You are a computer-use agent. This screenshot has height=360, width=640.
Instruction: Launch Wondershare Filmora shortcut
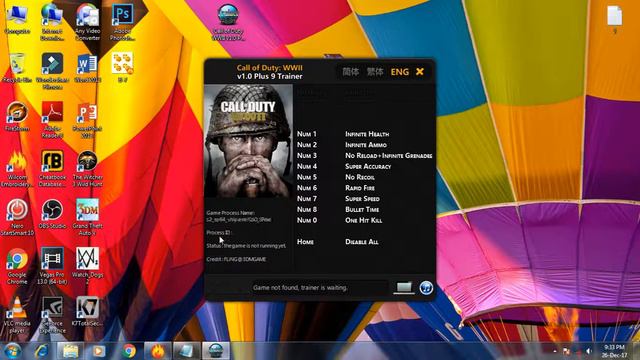pyautogui.click(x=52, y=71)
